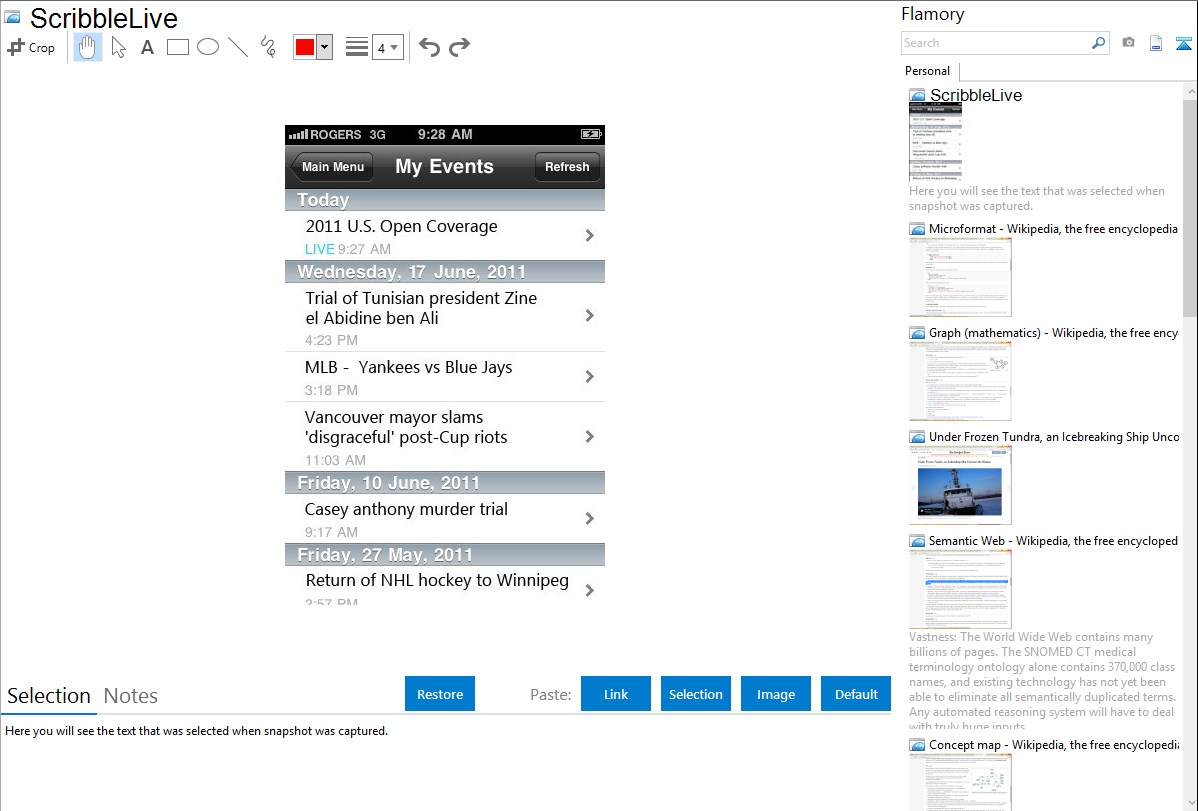Click the MLB Yankees vs Blue Jays chevron
Image resolution: width=1198 pixels, height=811 pixels.
pos(589,376)
